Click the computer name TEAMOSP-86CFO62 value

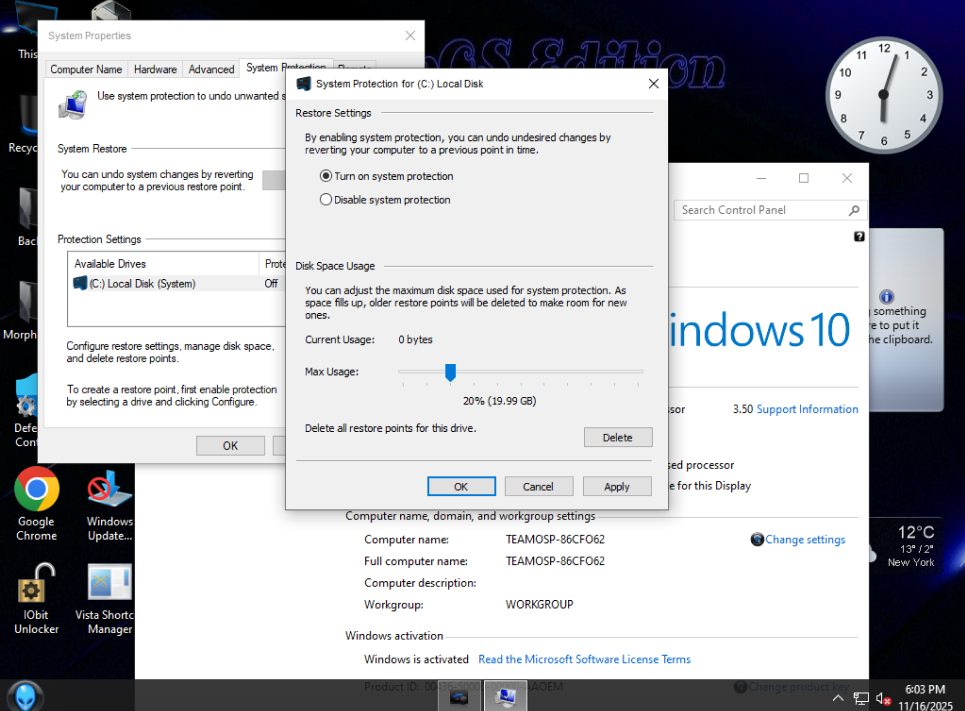click(555, 539)
